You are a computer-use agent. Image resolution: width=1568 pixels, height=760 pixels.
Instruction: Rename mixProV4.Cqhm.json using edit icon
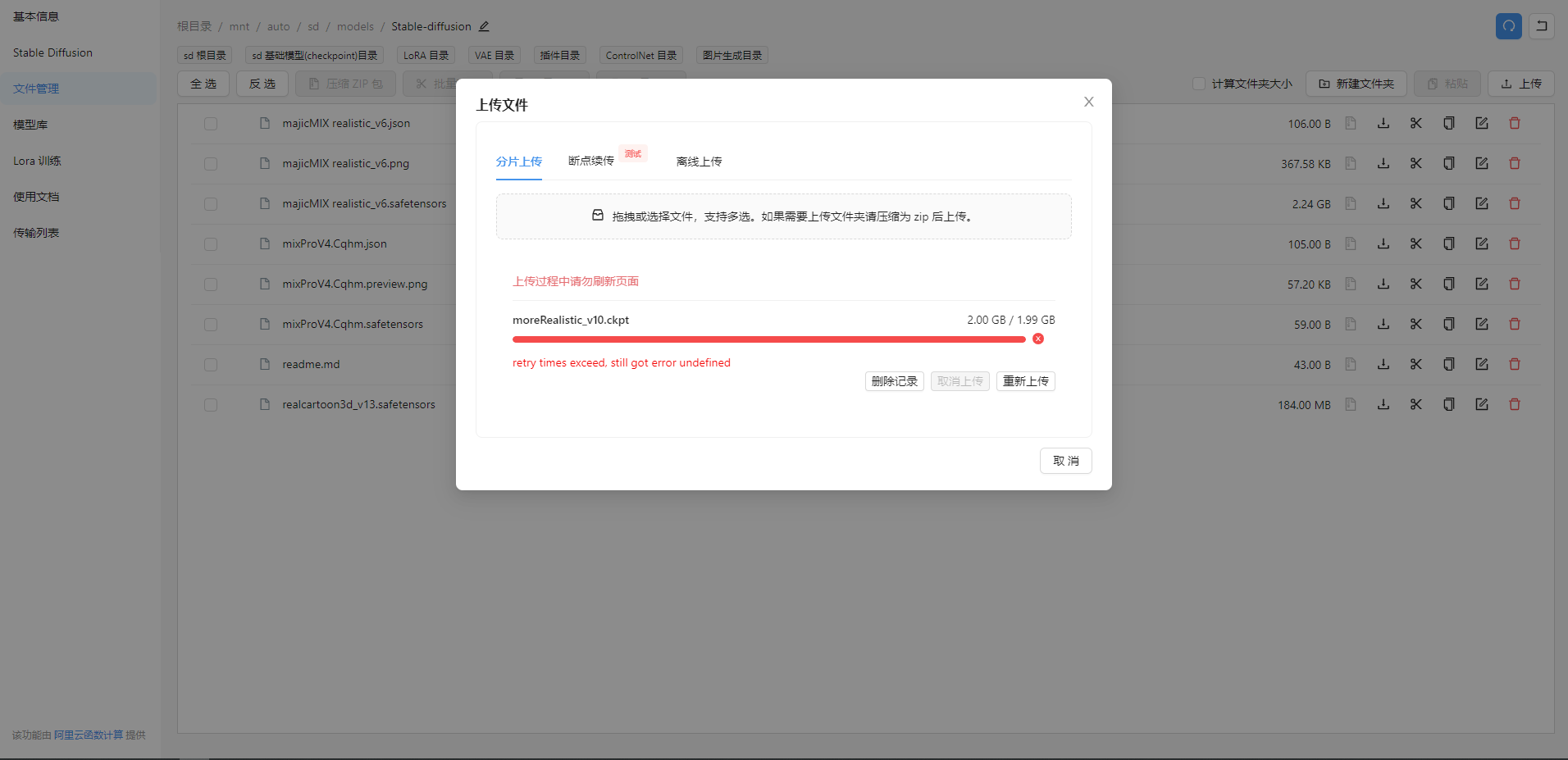1482,244
